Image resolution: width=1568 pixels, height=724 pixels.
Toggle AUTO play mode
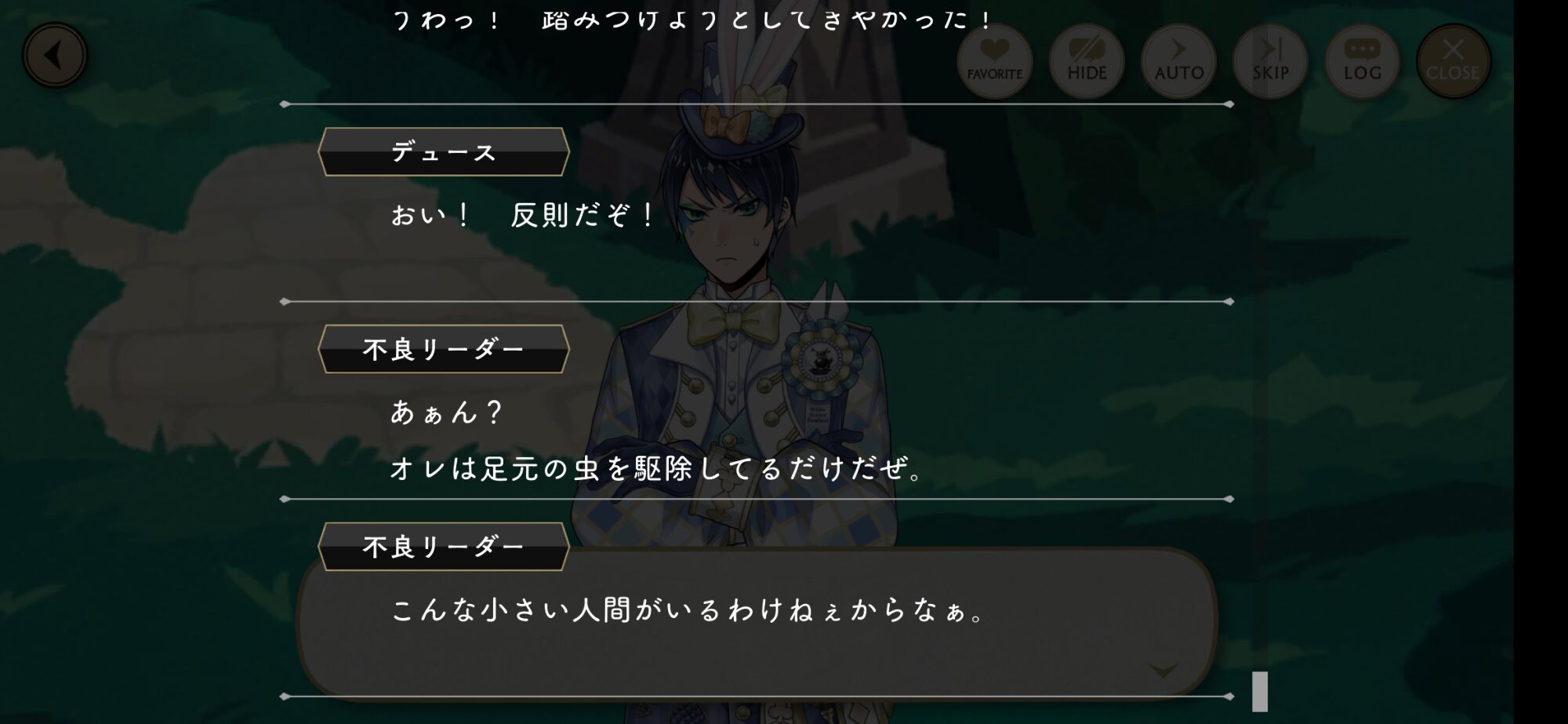(x=1178, y=61)
